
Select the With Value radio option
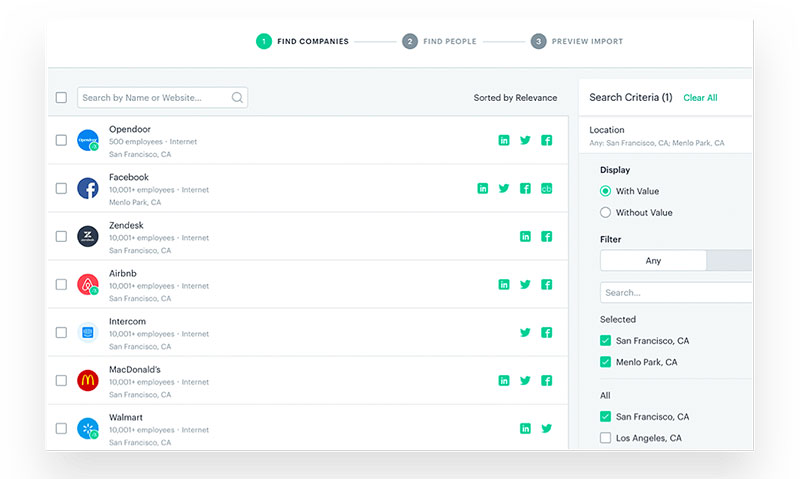[x=605, y=191]
